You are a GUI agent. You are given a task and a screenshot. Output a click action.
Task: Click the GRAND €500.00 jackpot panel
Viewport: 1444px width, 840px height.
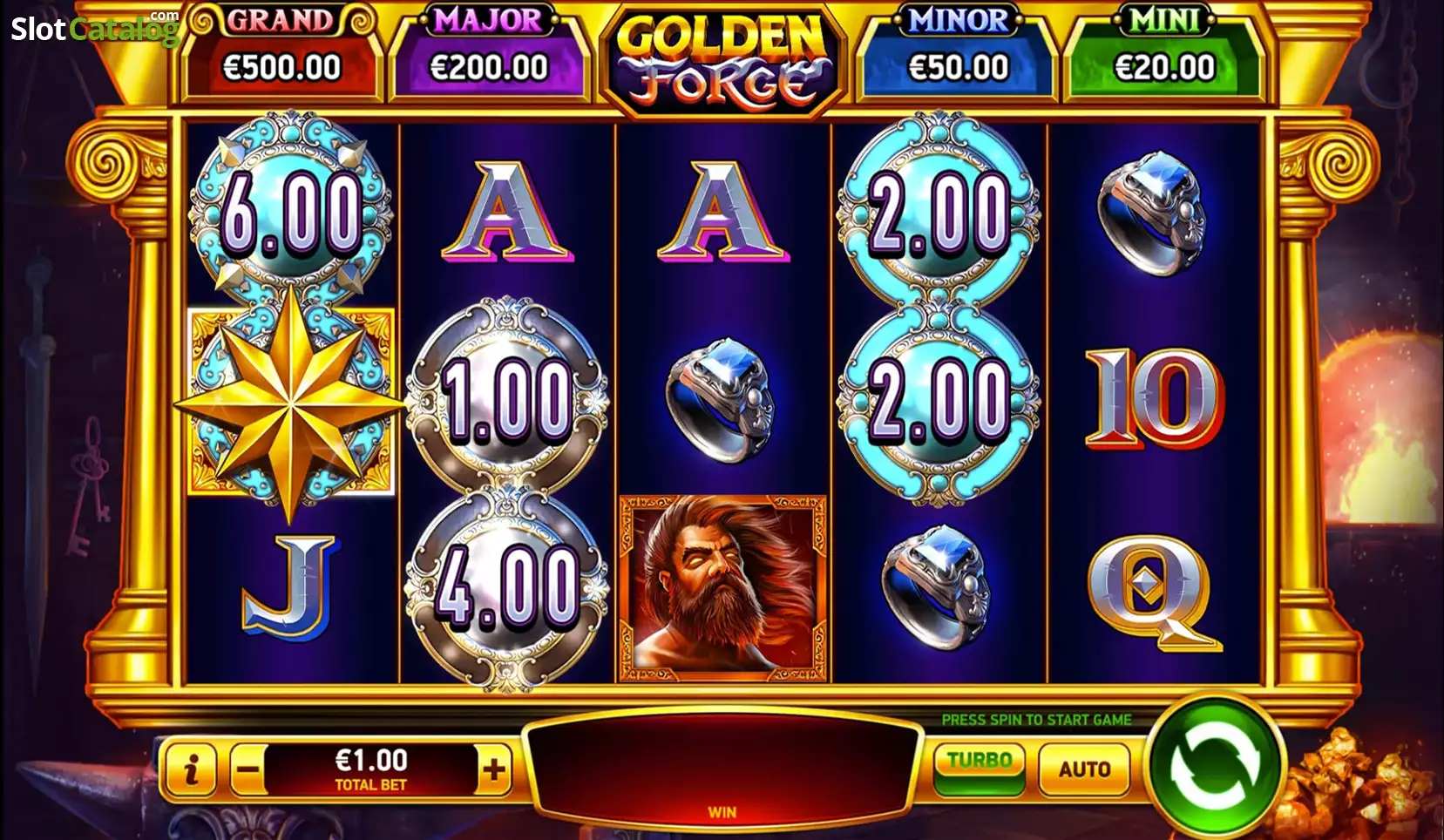[281, 54]
